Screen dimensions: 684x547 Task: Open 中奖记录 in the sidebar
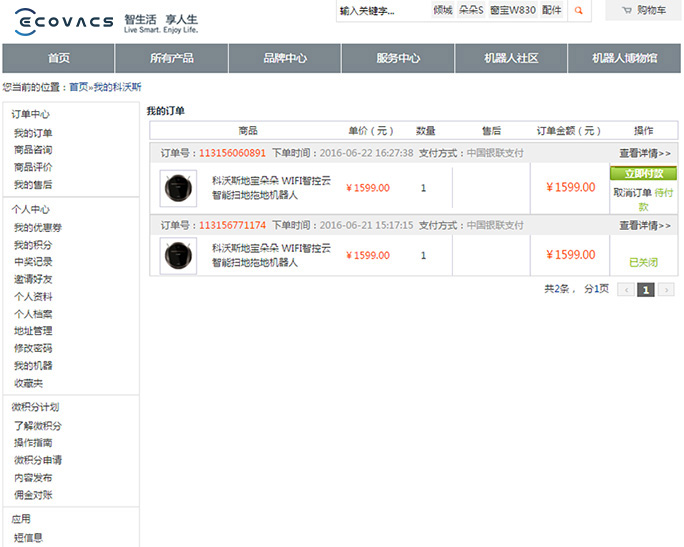[33, 262]
